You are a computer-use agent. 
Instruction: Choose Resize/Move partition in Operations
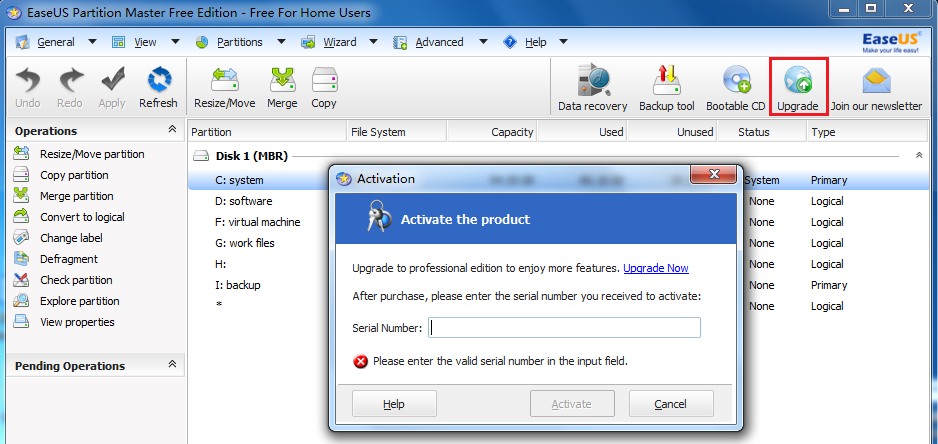click(92, 154)
